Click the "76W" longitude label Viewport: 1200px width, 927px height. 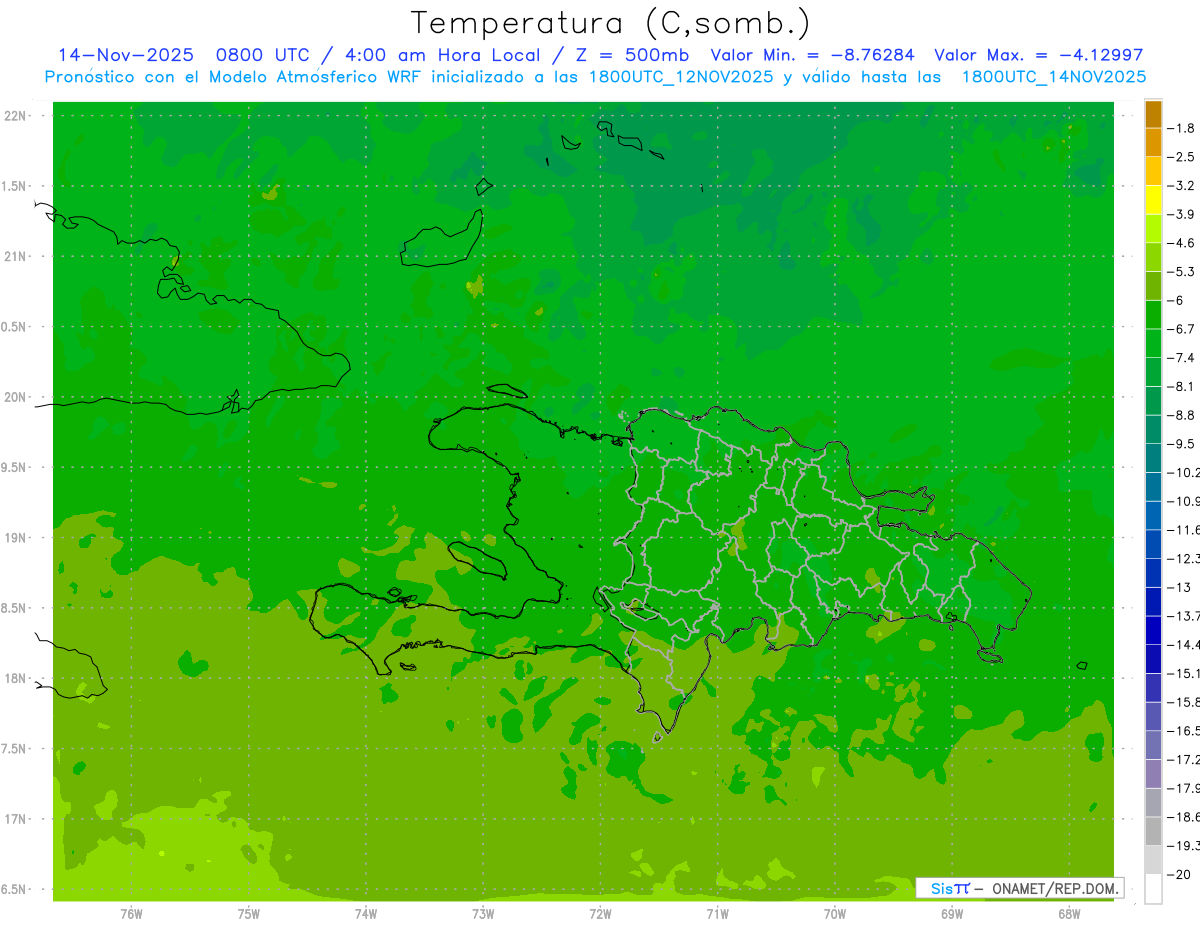131,913
